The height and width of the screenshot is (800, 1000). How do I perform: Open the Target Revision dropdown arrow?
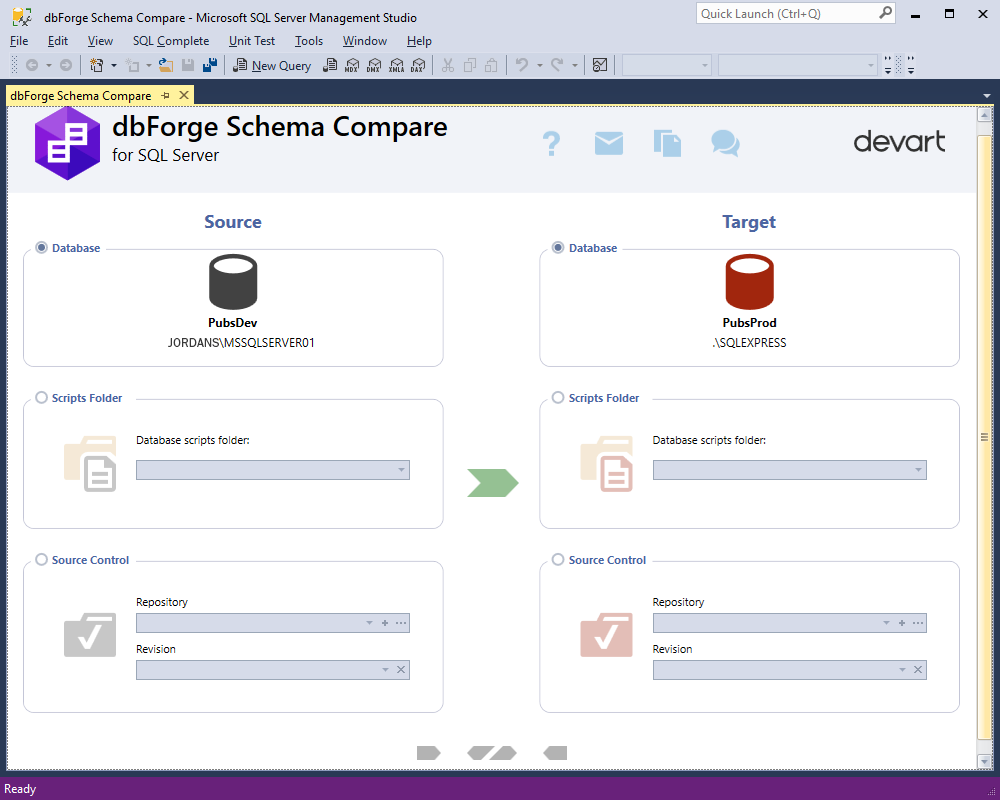tap(902, 670)
